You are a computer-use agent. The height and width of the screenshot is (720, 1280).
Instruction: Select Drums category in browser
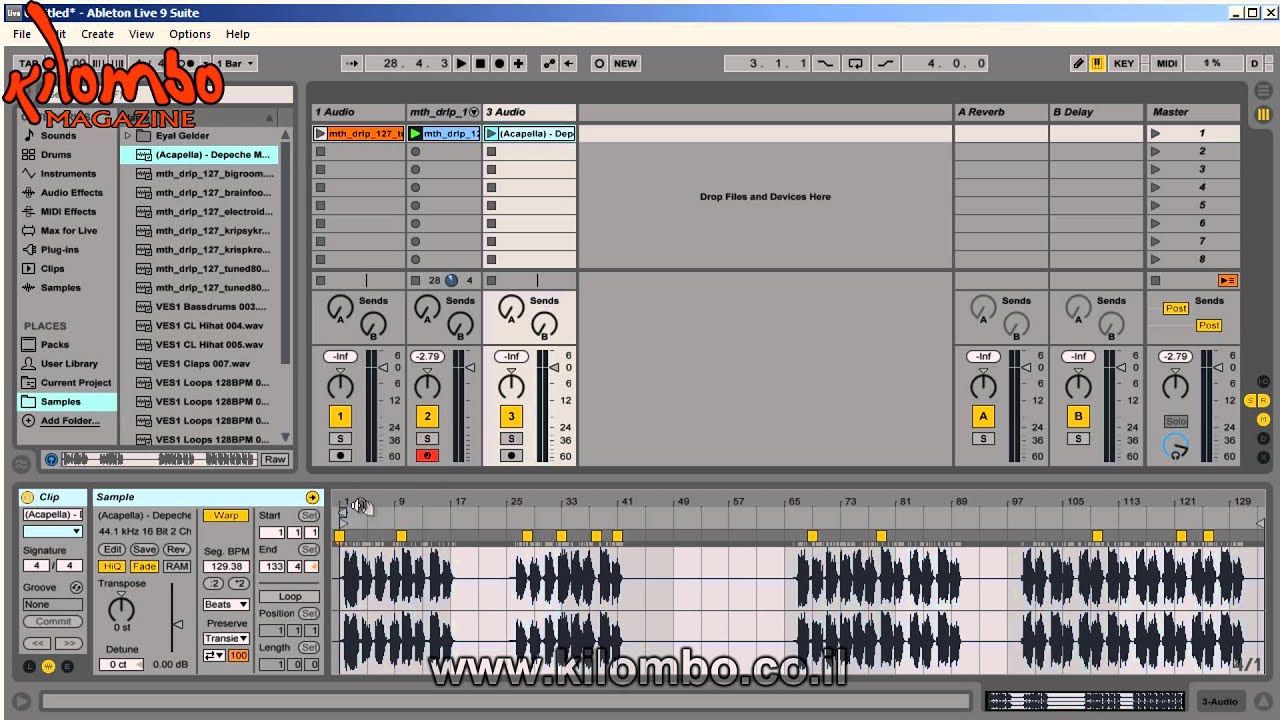click(56, 155)
